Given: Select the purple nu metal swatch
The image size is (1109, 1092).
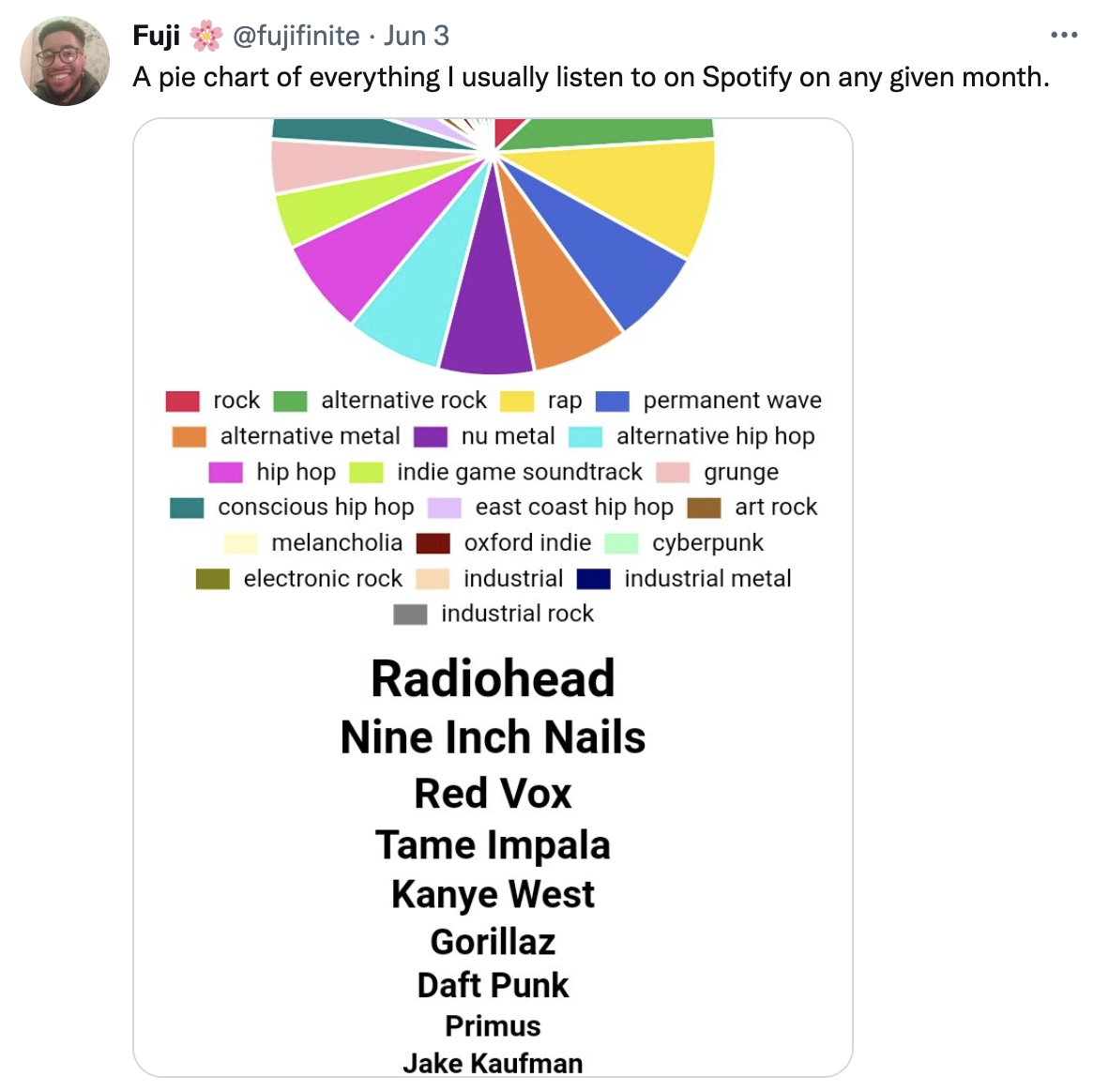Looking at the screenshot, I should tap(433, 436).
